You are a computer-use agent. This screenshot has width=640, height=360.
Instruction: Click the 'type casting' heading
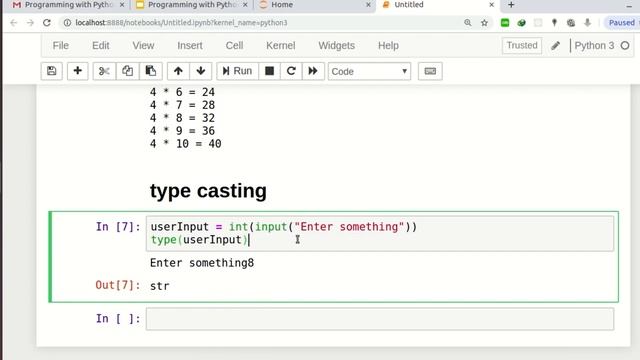coord(208,191)
